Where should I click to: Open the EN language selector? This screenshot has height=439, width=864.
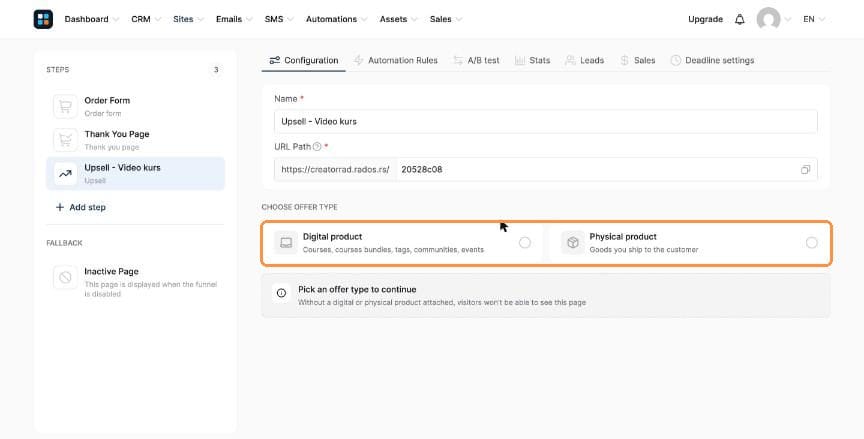(814, 19)
